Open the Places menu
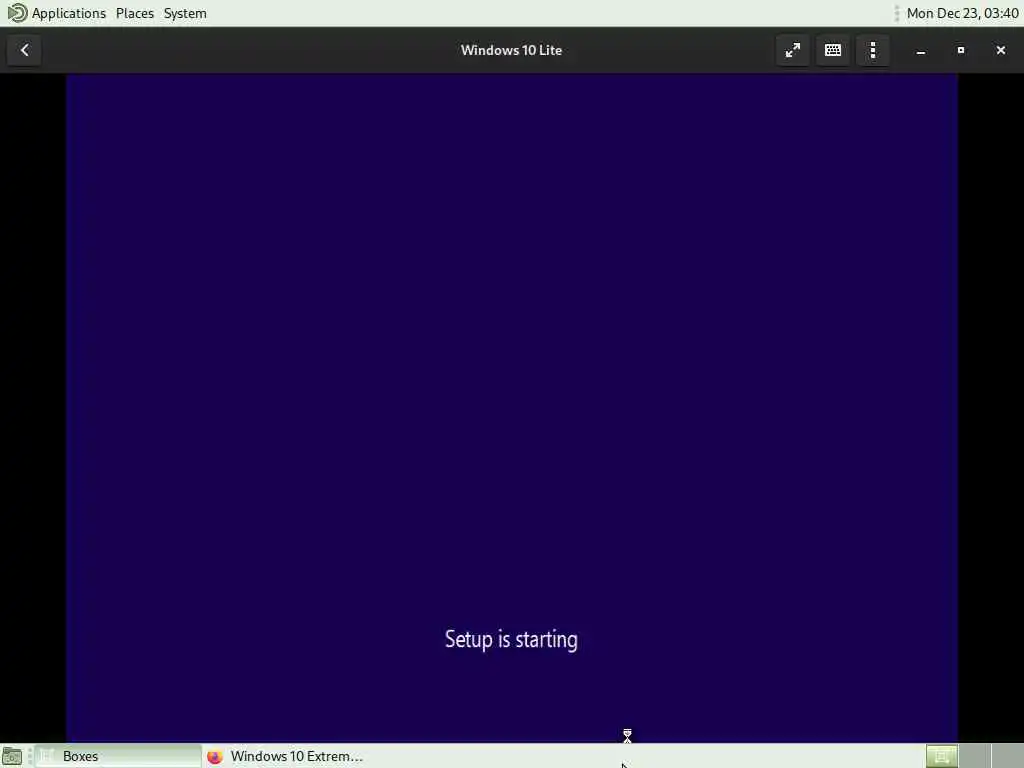The image size is (1024, 768). [135, 13]
